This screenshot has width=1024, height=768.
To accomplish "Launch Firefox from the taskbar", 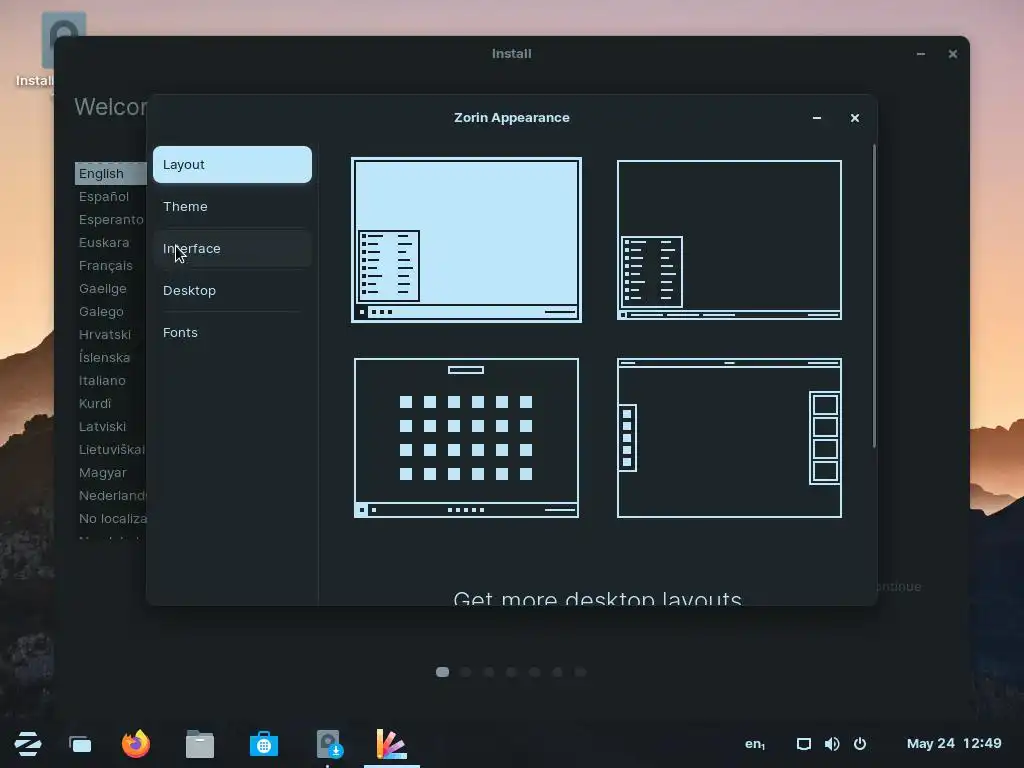I will coord(136,744).
